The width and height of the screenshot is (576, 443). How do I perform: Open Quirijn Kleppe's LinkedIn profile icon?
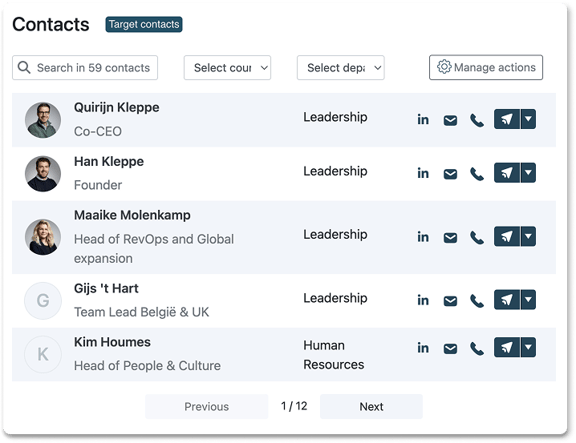[423, 120]
